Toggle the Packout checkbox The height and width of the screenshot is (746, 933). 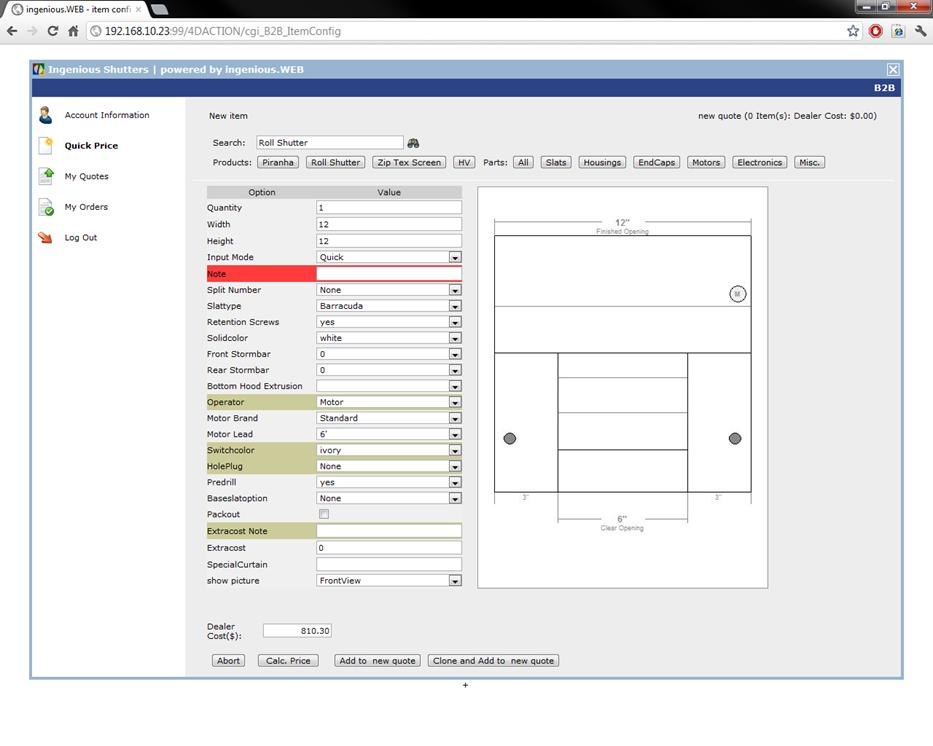323,514
